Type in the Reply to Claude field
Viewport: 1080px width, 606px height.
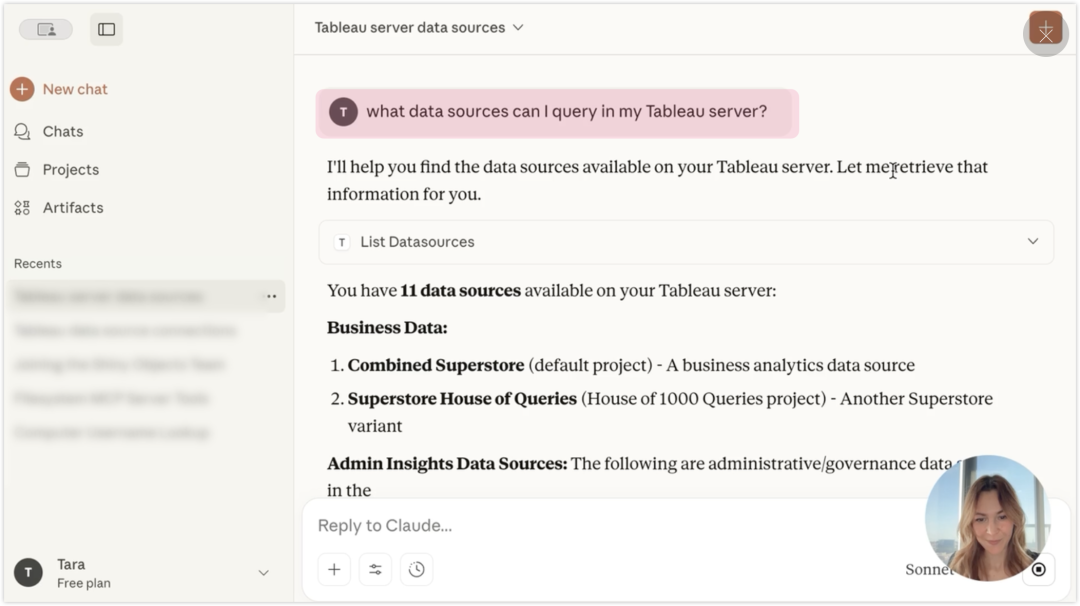tap(600, 525)
